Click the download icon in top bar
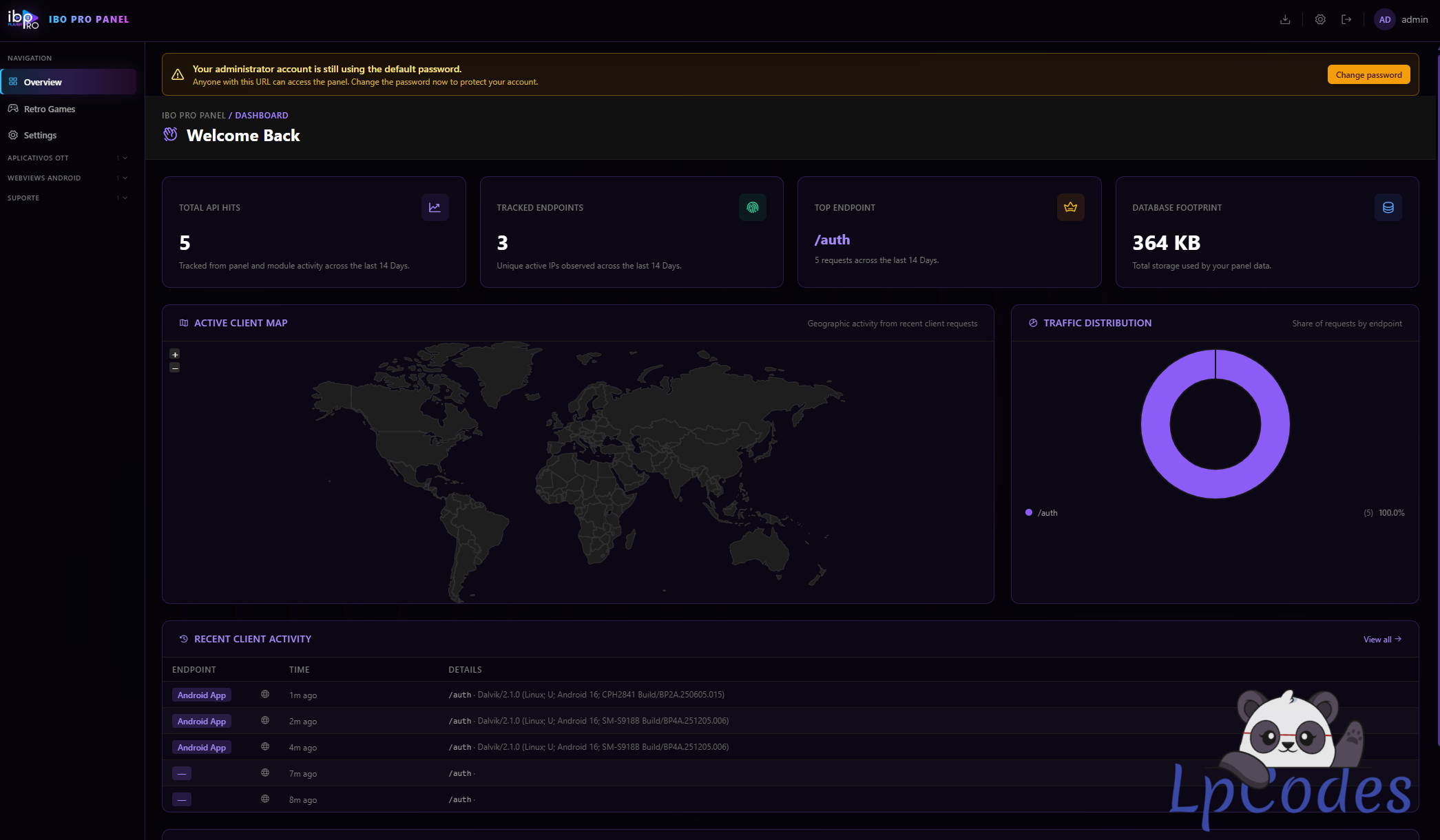The image size is (1440, 840). pyautogui.click(x=1285, y=19)
